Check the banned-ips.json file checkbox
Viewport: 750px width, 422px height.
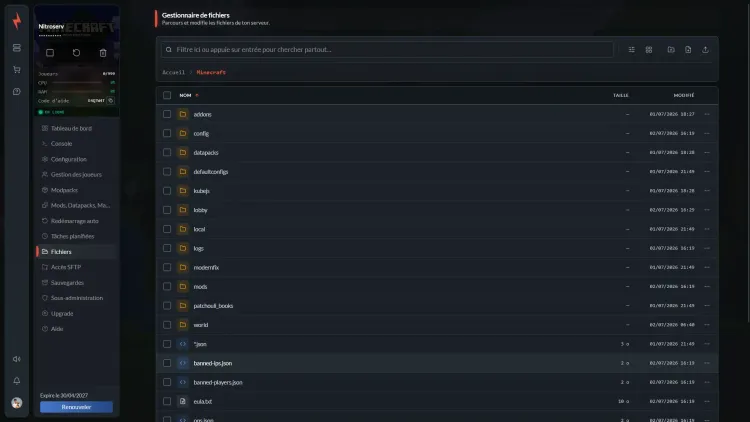click(167, 363)
